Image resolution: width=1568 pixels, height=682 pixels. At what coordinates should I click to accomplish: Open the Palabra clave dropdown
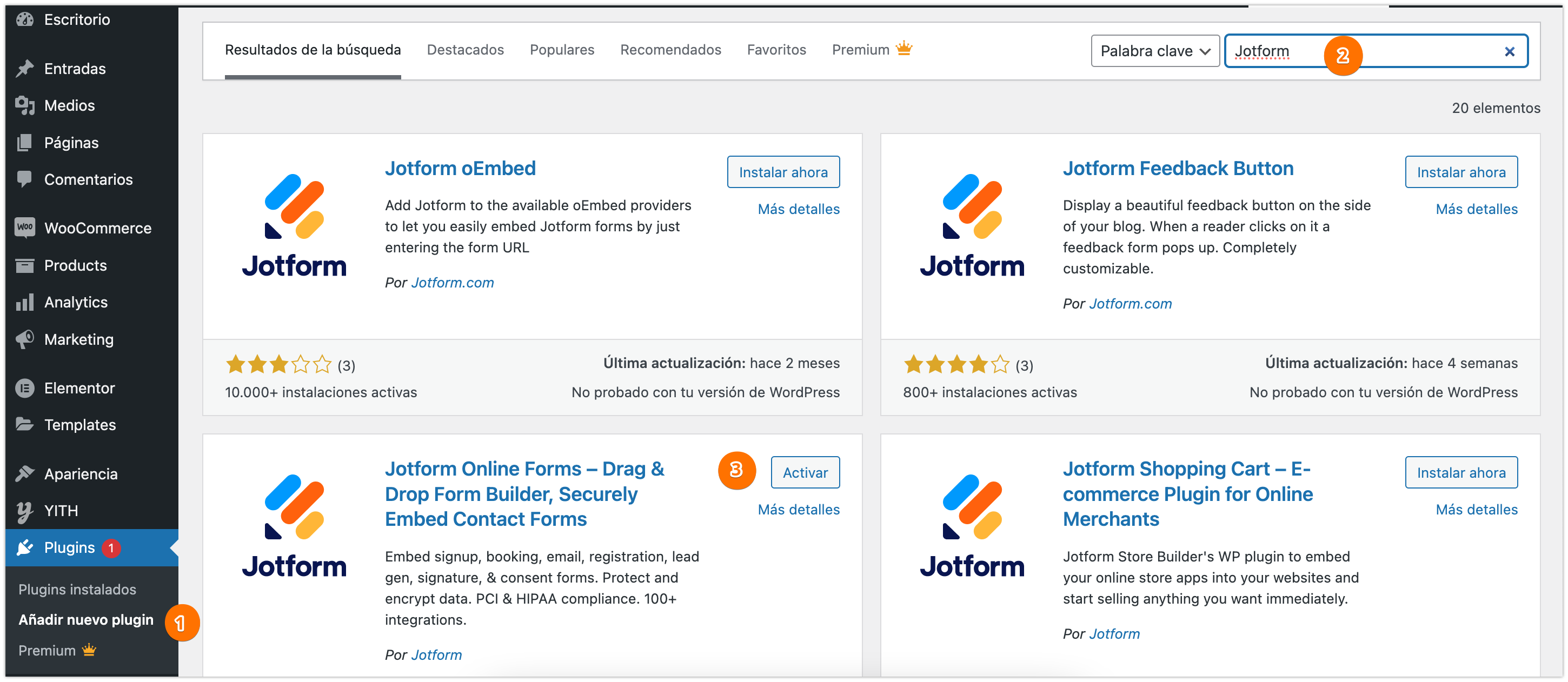tap(1155, 51)
